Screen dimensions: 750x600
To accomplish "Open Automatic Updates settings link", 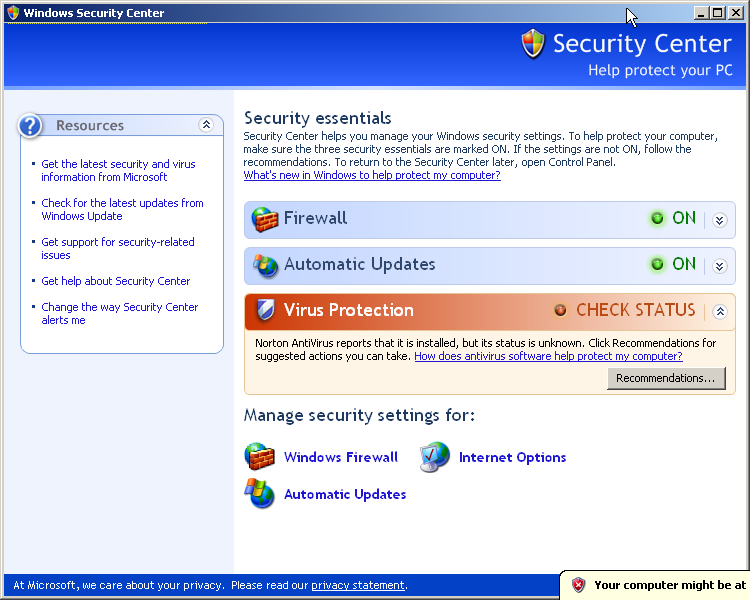I will 345,494.
